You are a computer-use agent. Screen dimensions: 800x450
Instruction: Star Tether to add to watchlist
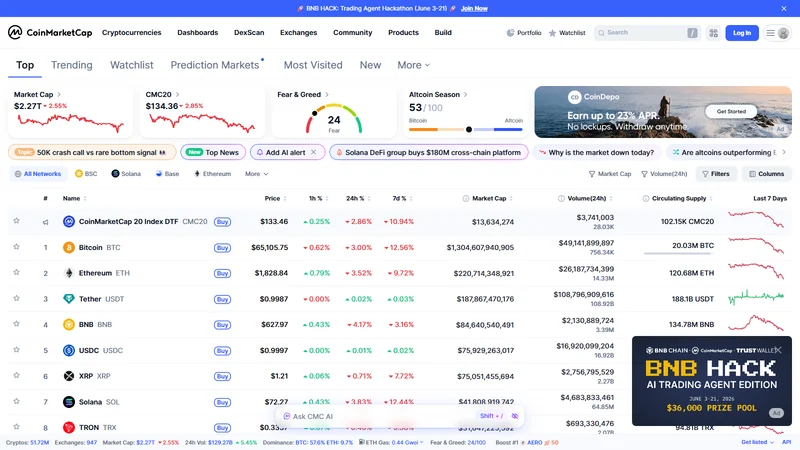(x=16, y=298)
